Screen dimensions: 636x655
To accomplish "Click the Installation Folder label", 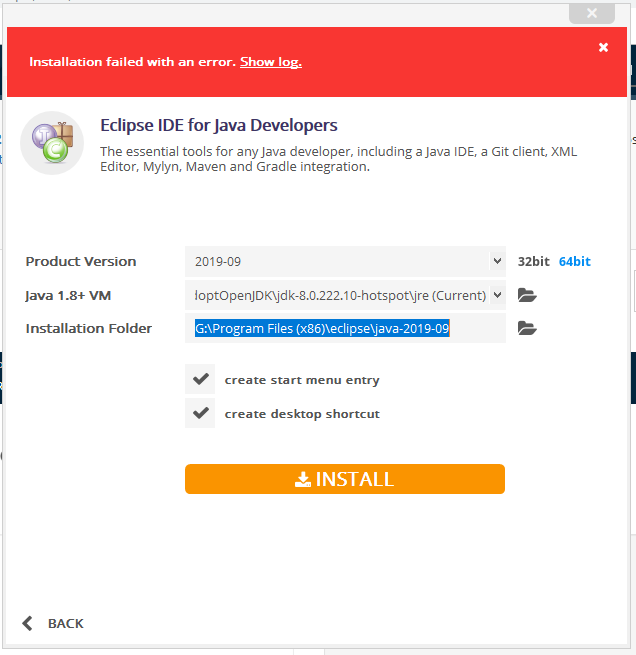I will [x=89, y=328].
